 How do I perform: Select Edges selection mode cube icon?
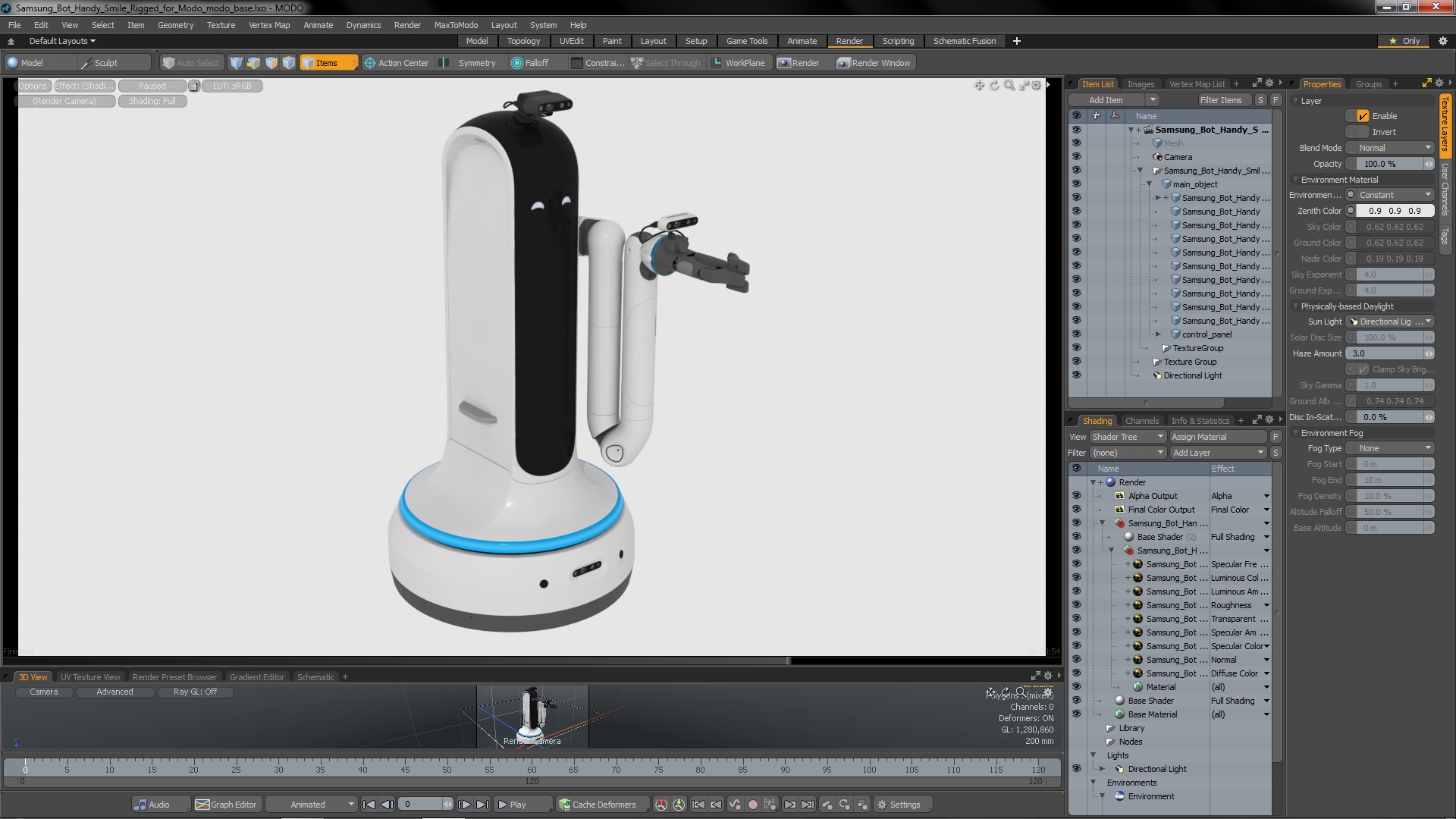pos(253,63)
